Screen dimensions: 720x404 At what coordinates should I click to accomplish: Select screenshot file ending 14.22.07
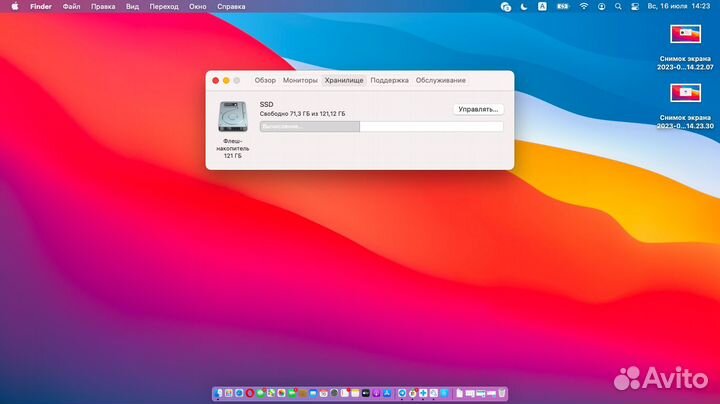point(685,47)
